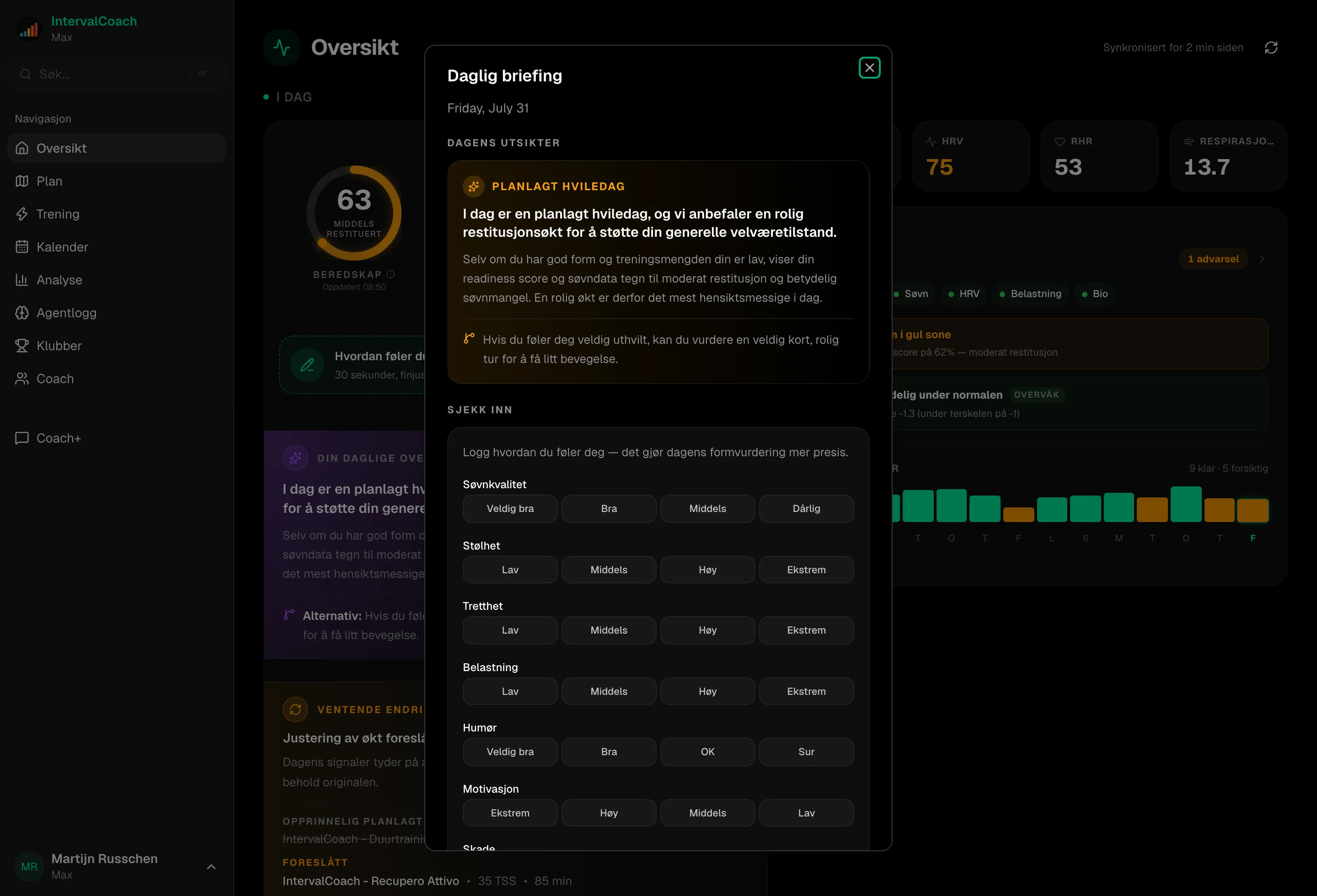The height and width of the screenshot is (896, 1317).
Task: Select Sur for Humør
Action: click(x=806, y=752)
